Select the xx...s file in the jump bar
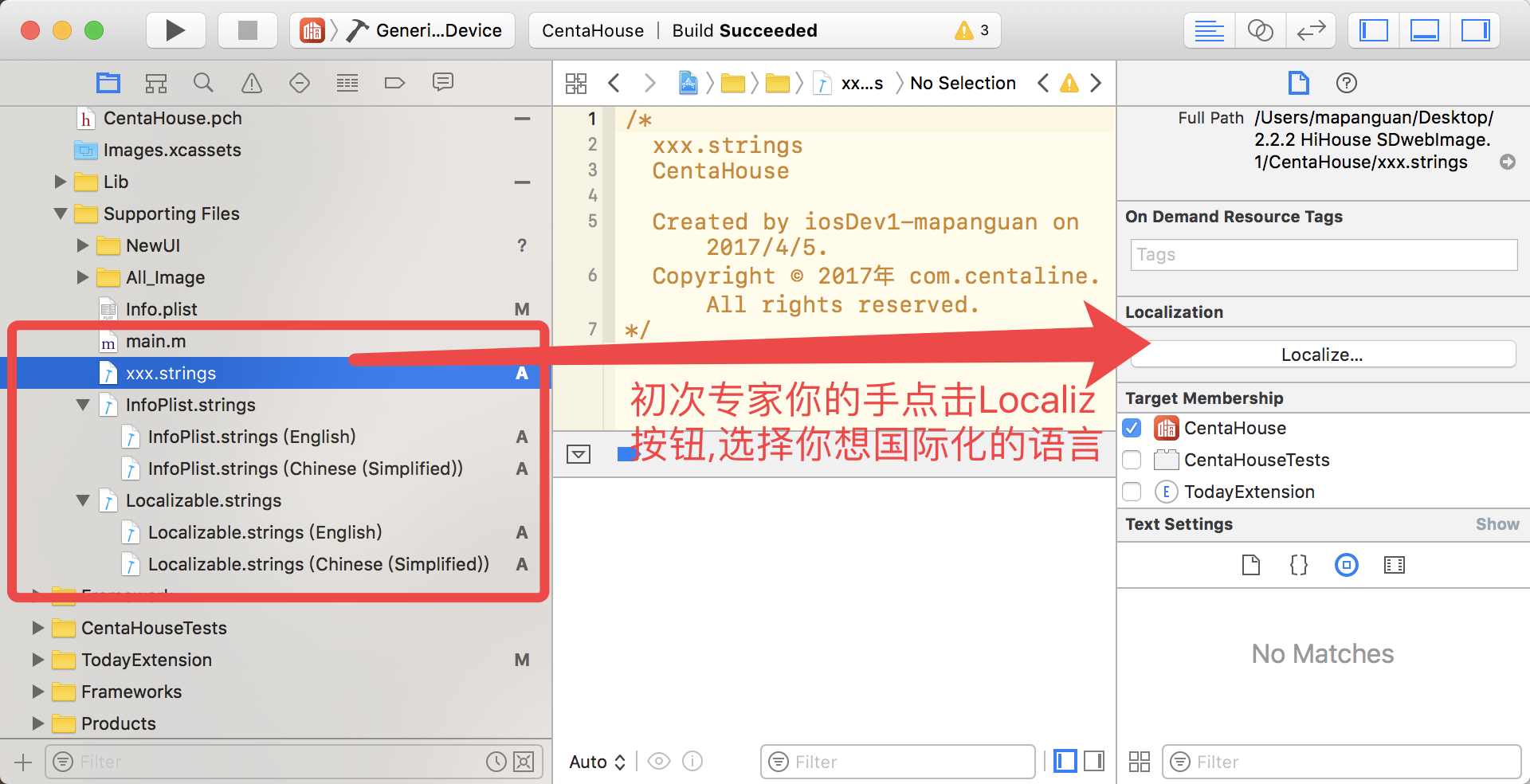Screen dimensions: 1530x784 [x=849, y=83]
